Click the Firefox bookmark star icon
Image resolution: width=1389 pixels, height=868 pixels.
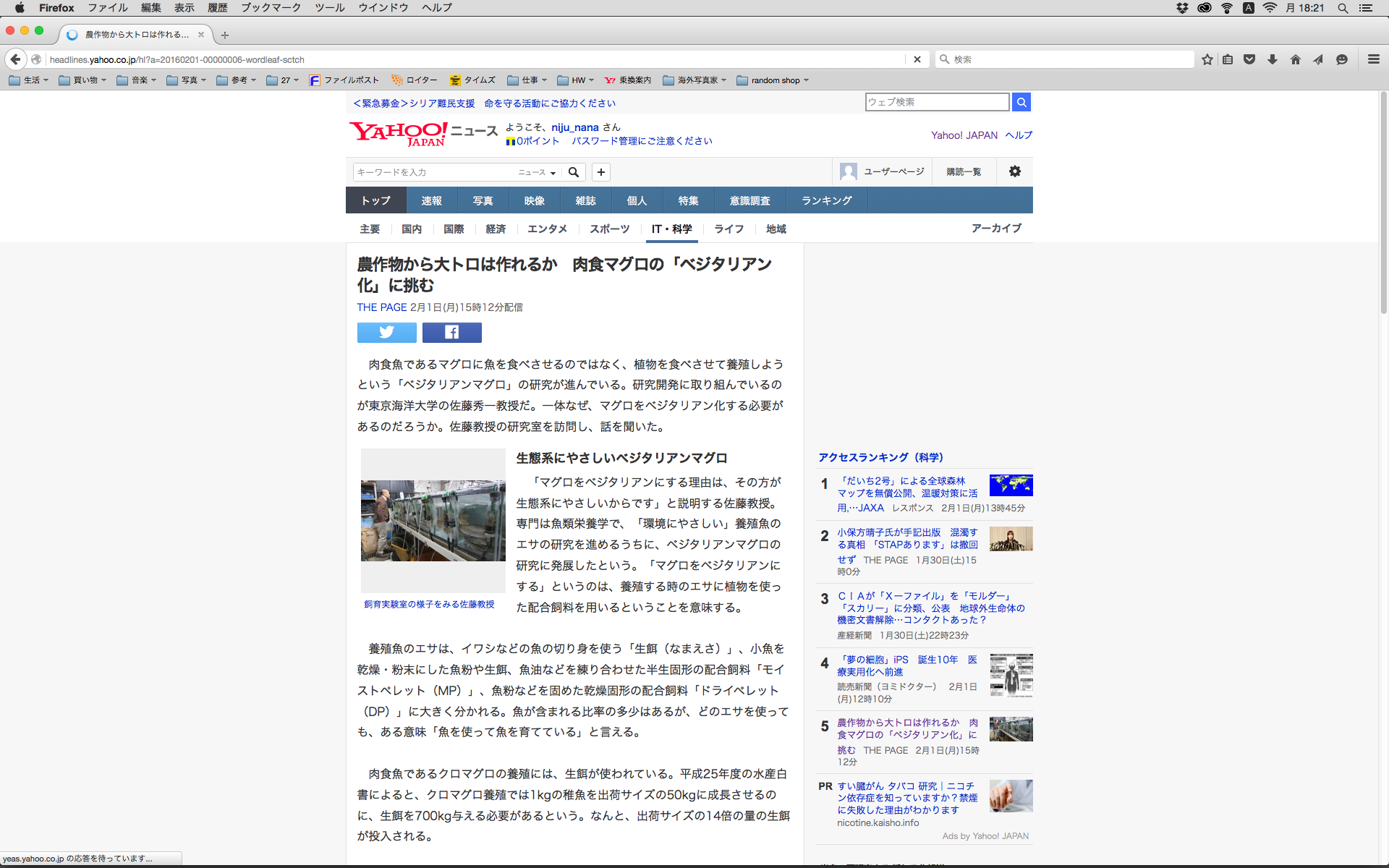(1207, 59)
